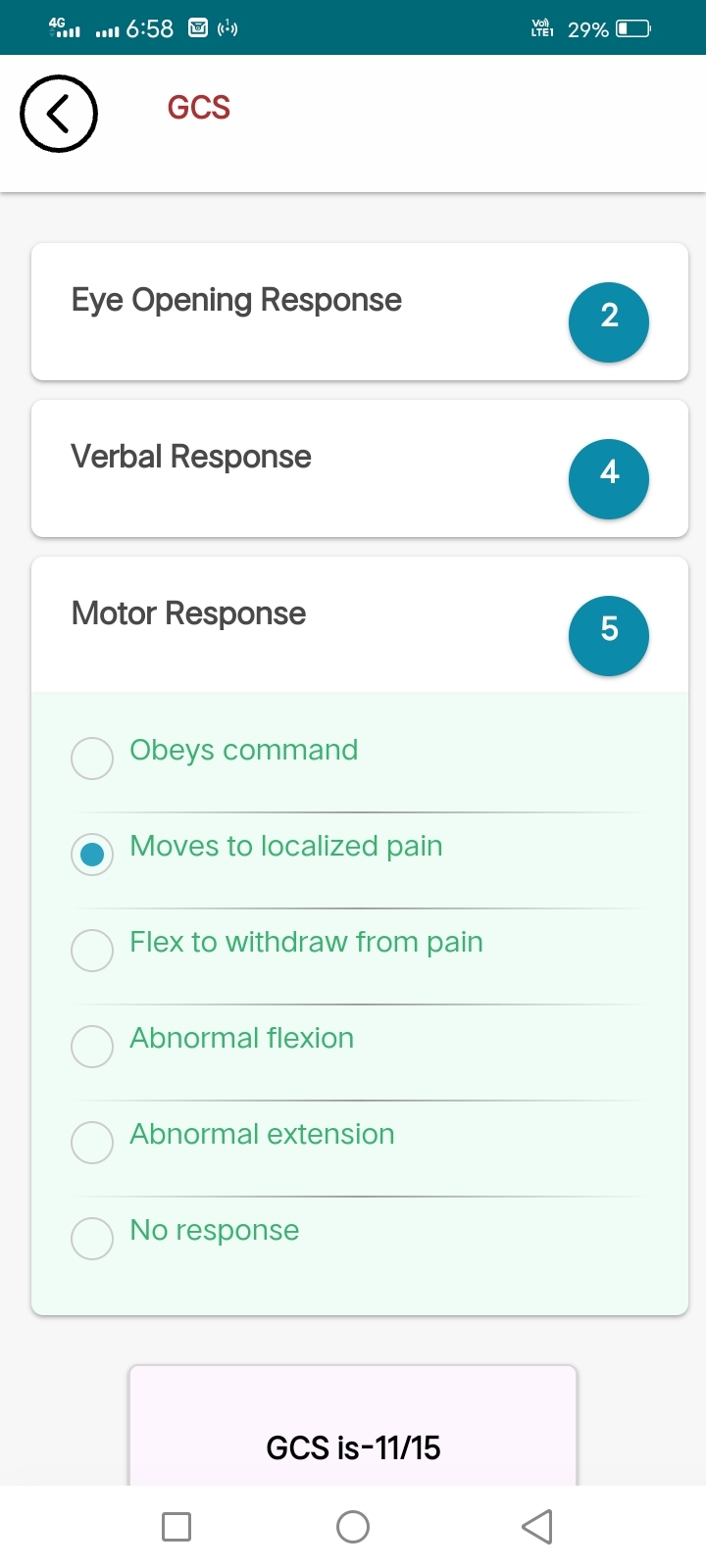Tap Android back triangle icon

537,1527
